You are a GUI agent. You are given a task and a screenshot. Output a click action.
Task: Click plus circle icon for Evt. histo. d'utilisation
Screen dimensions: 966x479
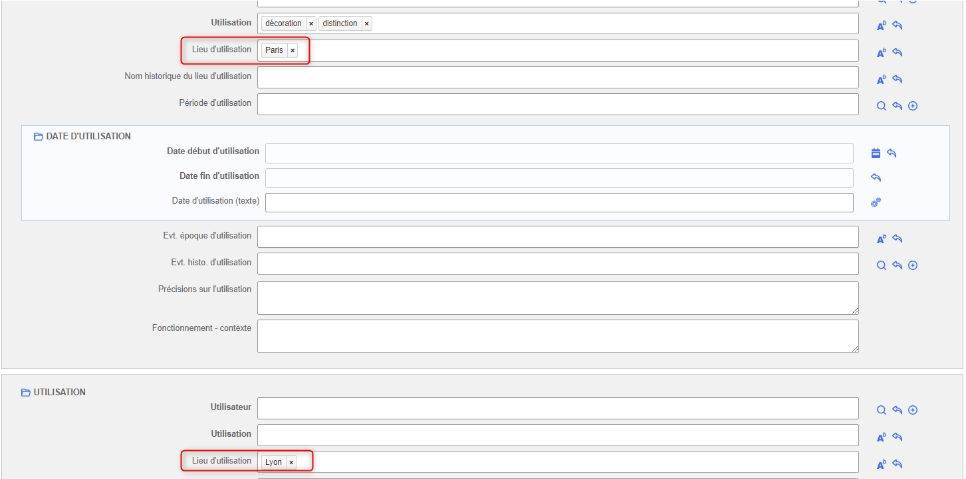click(x=913, y=265)
